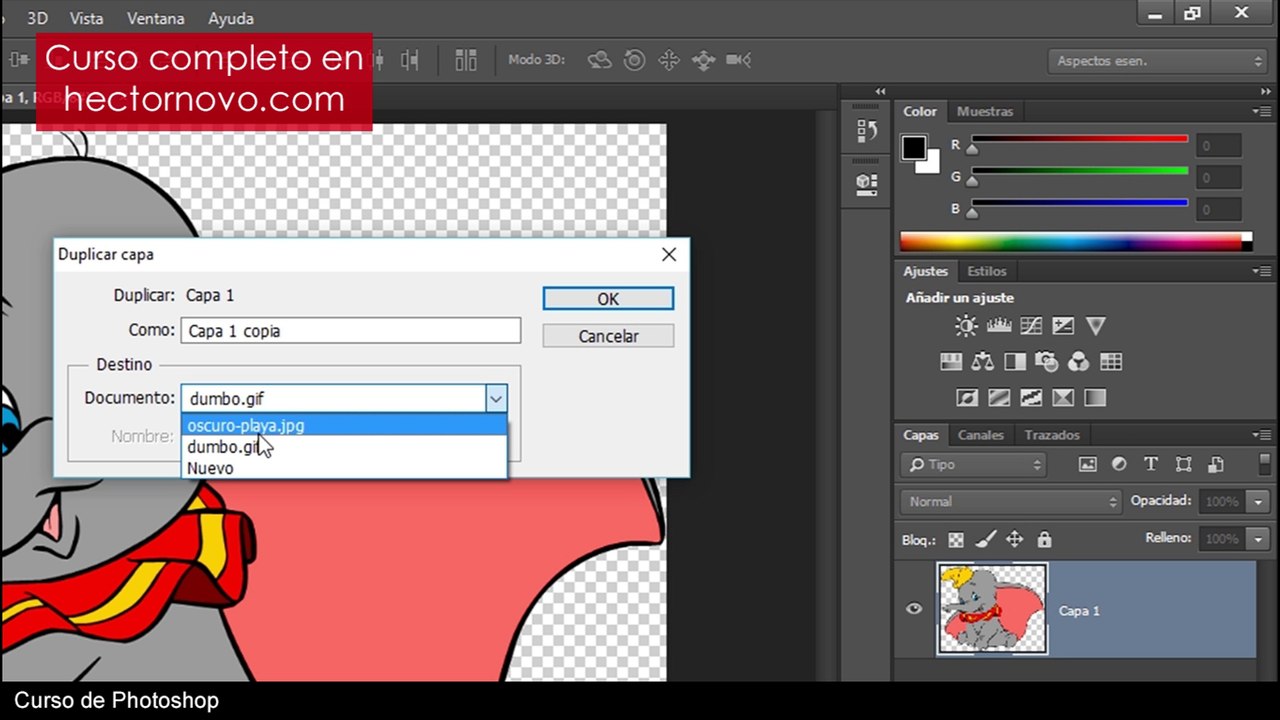Open the Tipo layer filter dropdown
This screenshot has height=720, width=1280.
(x=974, y=465)
